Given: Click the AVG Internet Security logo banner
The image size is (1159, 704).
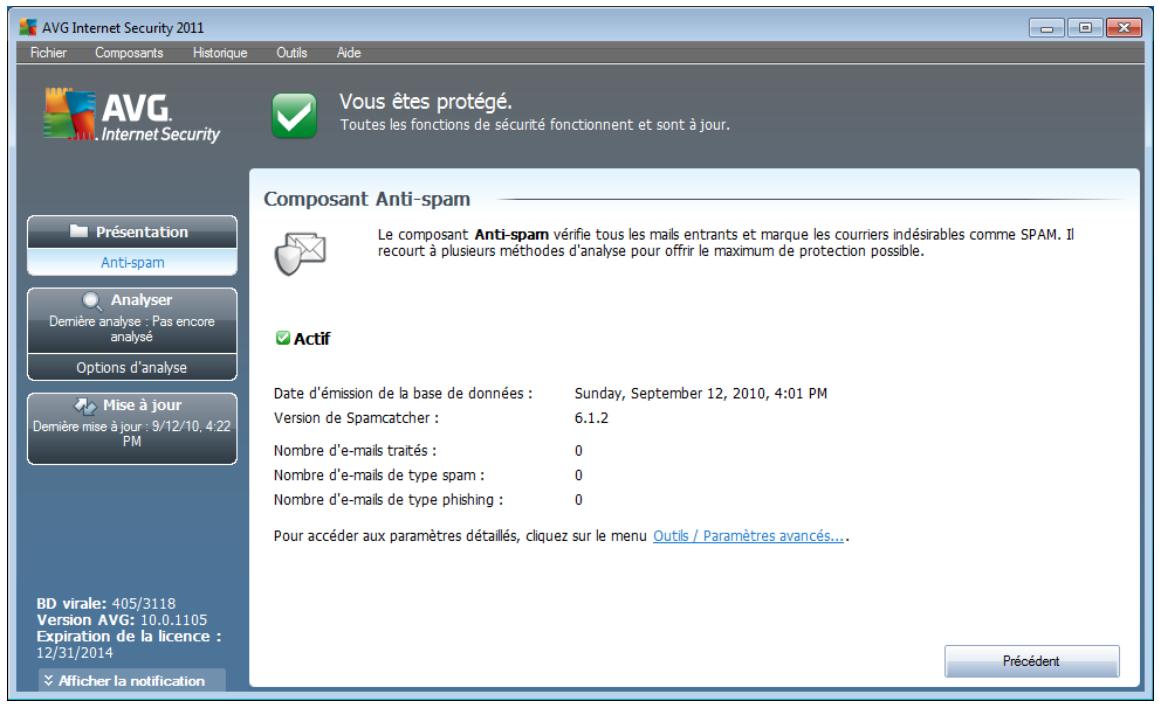Looking at the screenshot, I should [132, 115].
